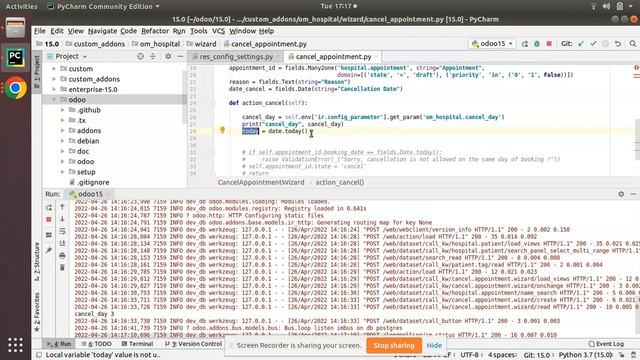This screenshot has height=360, width=640.
Task: Open the File menu
Action: pos(40,31)
